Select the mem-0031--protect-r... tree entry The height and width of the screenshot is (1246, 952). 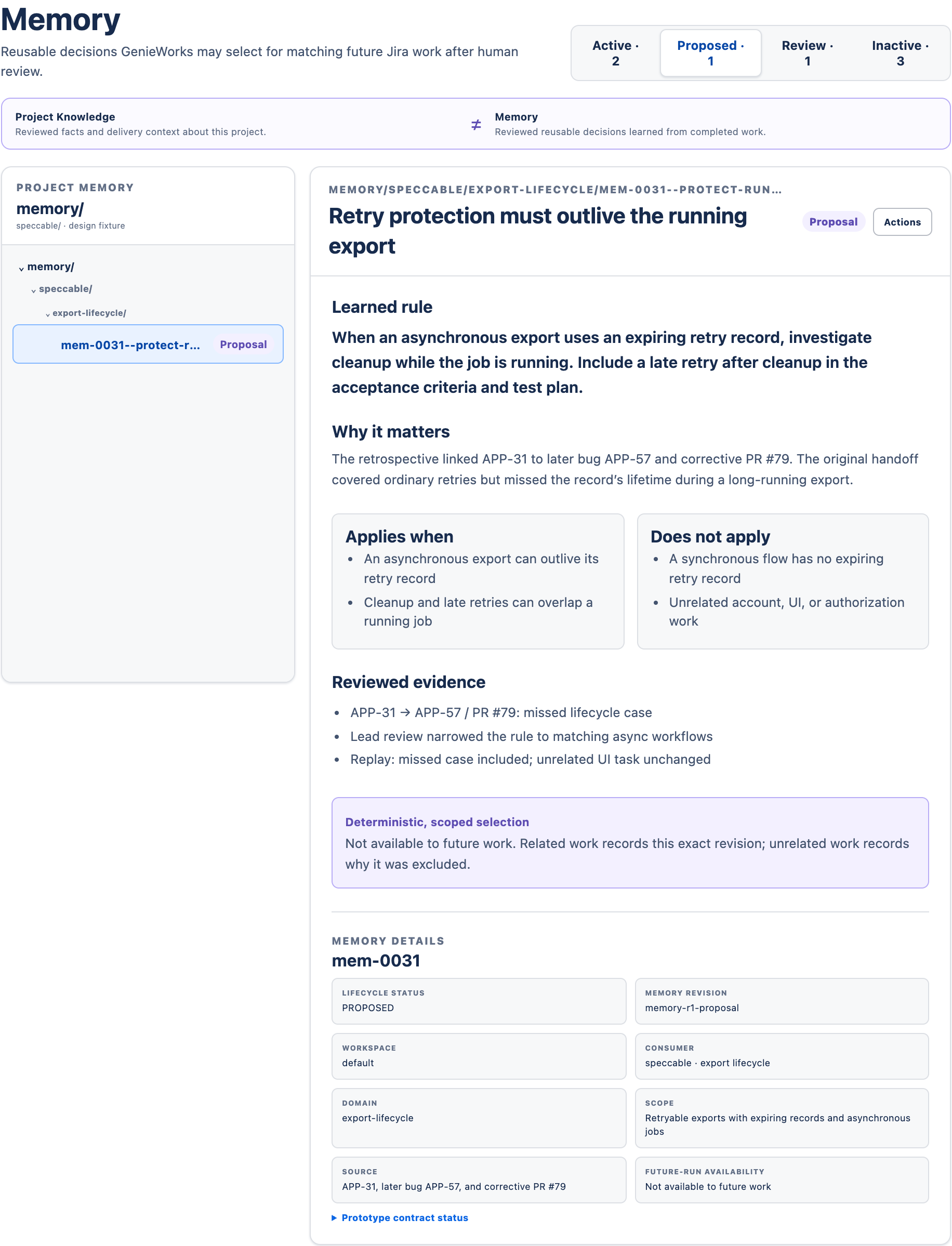148,344
